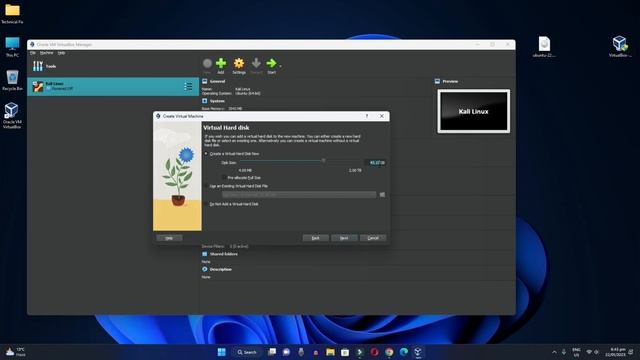
Task: Open This PC desktop icon
Action: click(12, 47)
